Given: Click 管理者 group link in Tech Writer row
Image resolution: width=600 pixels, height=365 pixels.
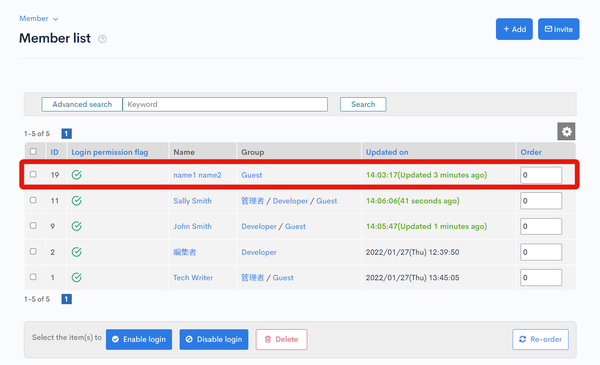Looking at the screenshot, I should coord(252,277).
